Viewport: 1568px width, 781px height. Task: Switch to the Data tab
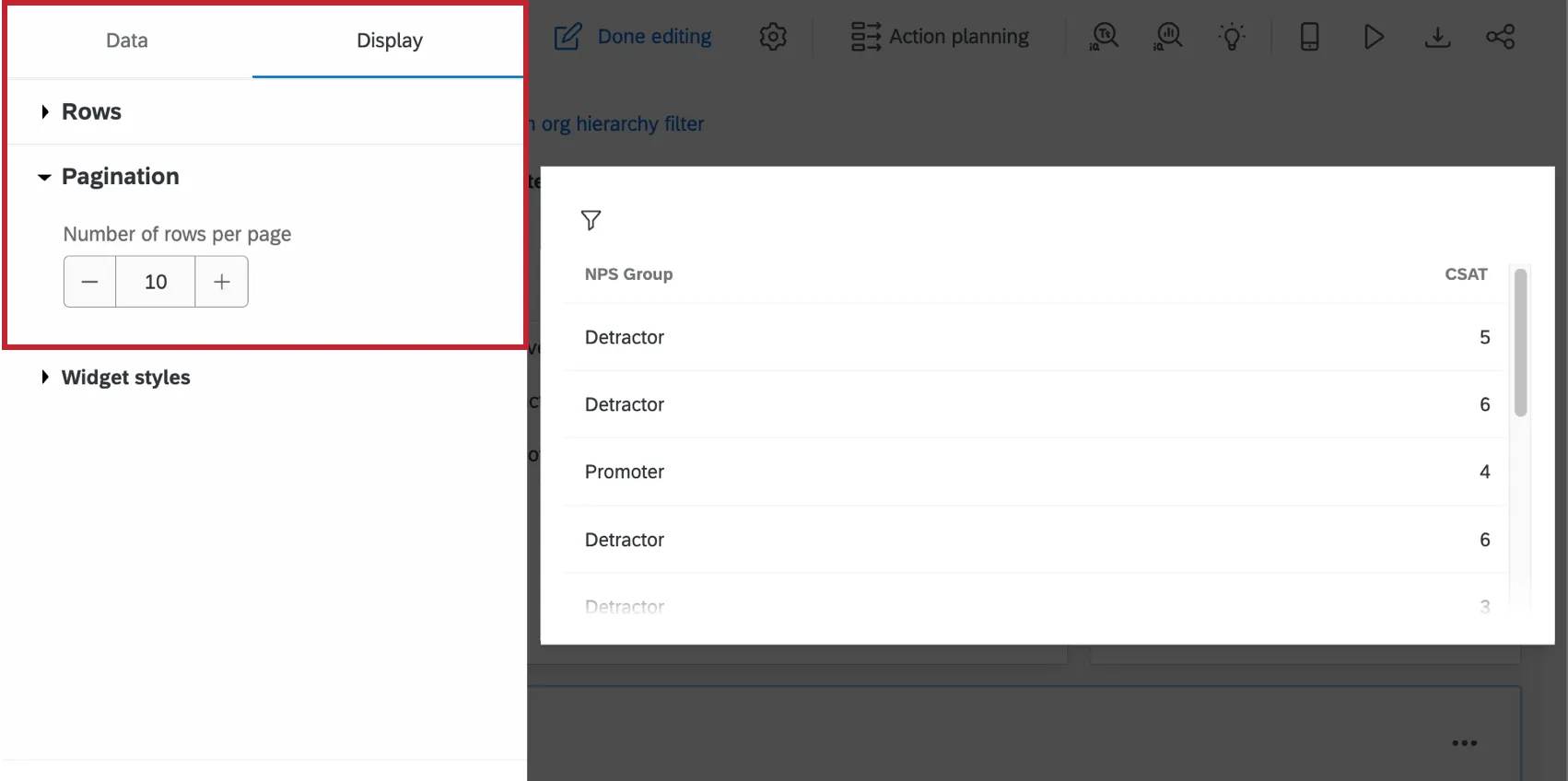pos(127,41)
